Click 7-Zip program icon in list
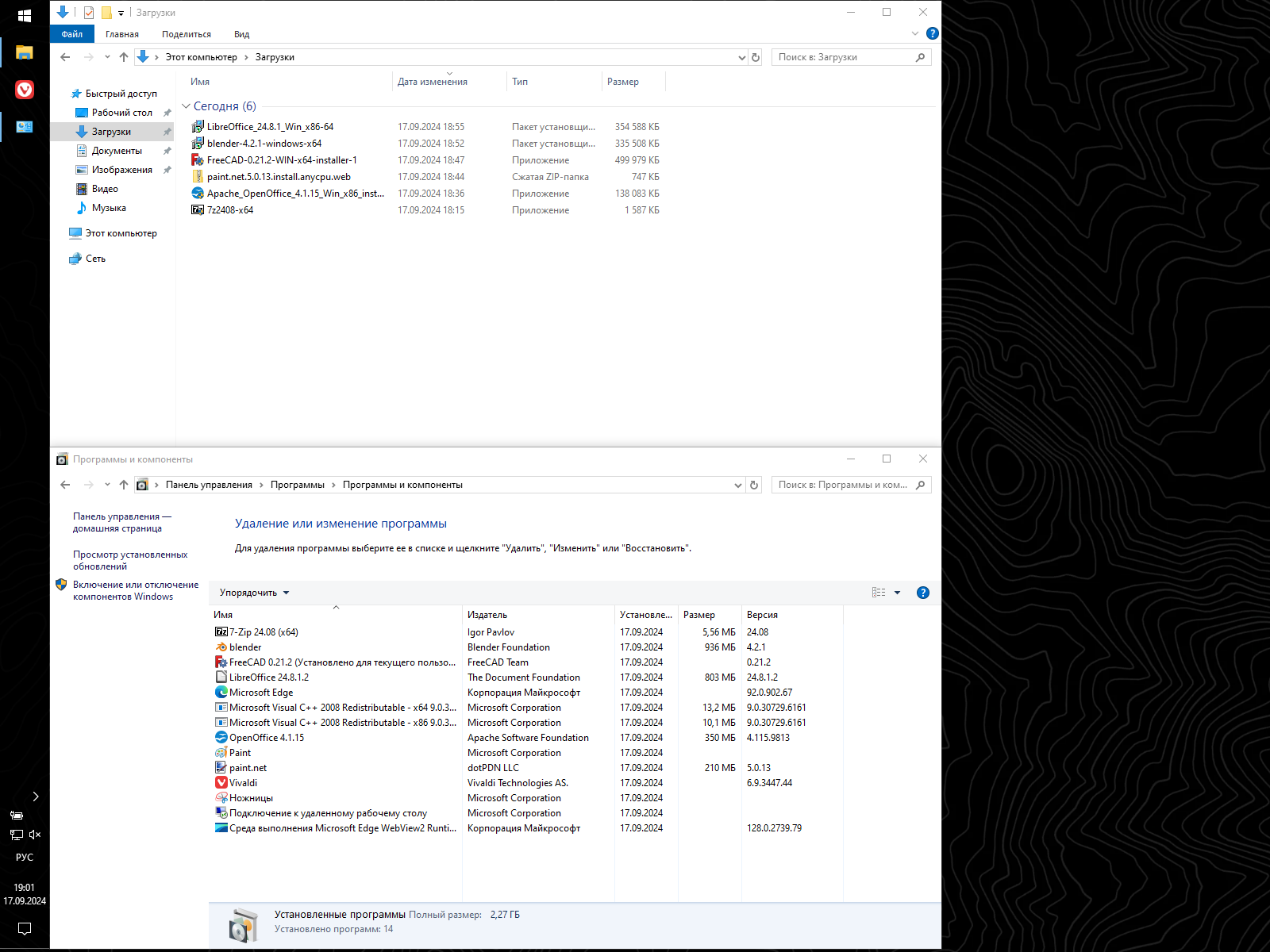Viewport: 1270px width, 952px height. [x=221, y=632]
